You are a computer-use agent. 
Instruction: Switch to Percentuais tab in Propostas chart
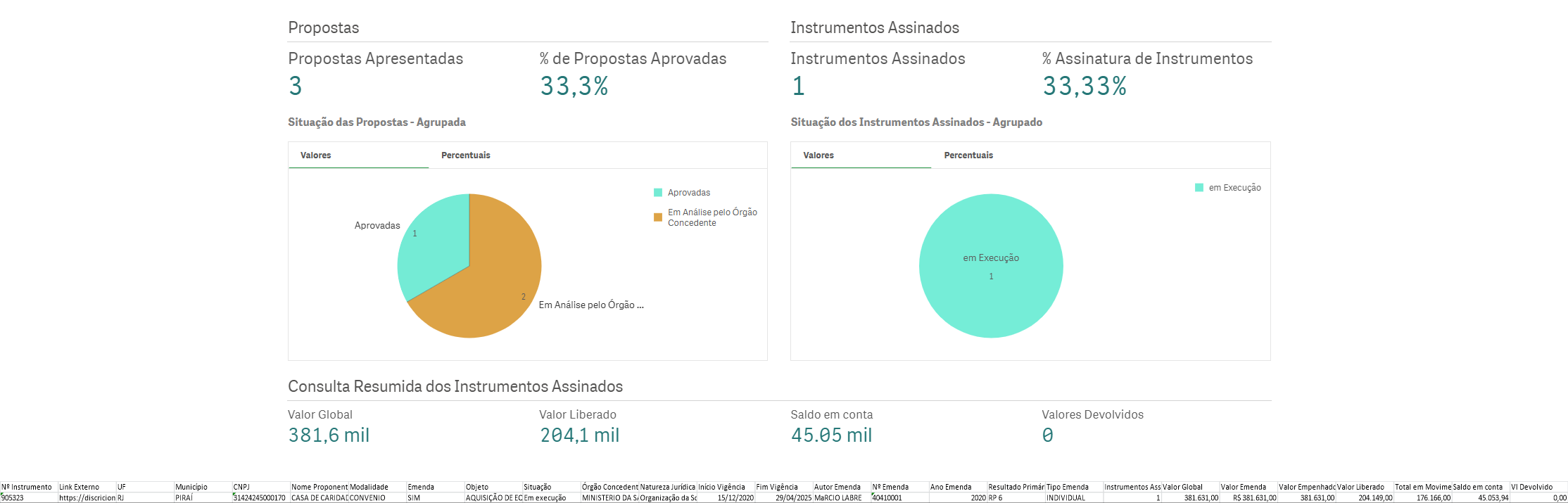[x=465, y=155]
